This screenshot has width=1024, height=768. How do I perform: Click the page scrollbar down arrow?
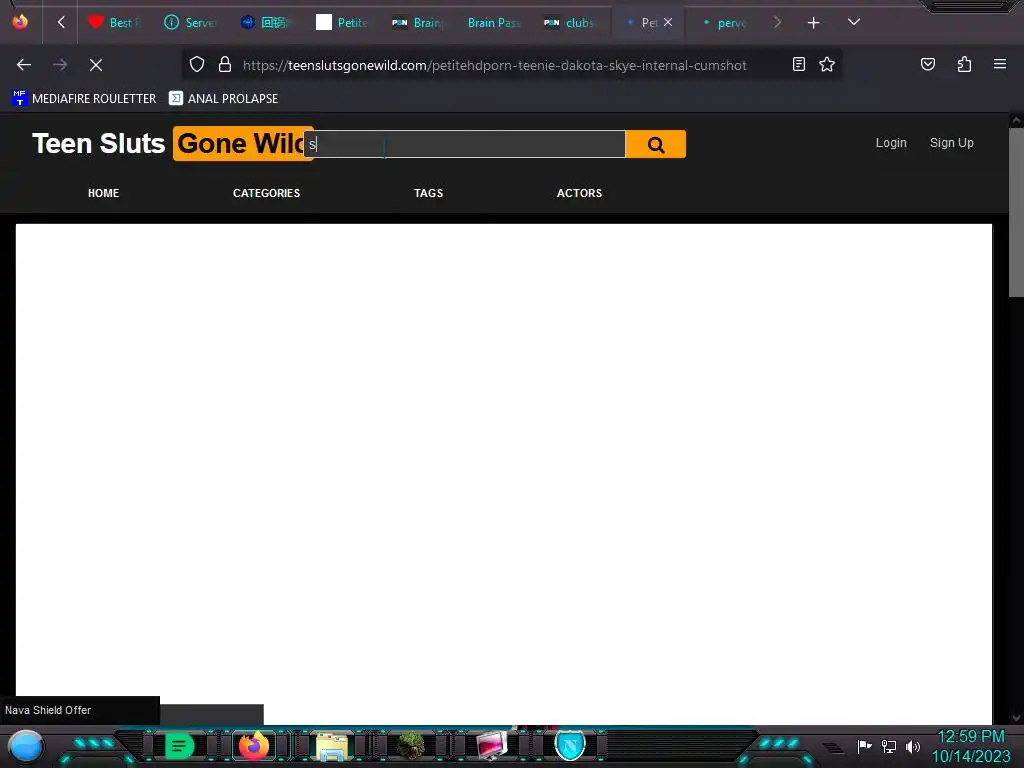click(1016, 718)
